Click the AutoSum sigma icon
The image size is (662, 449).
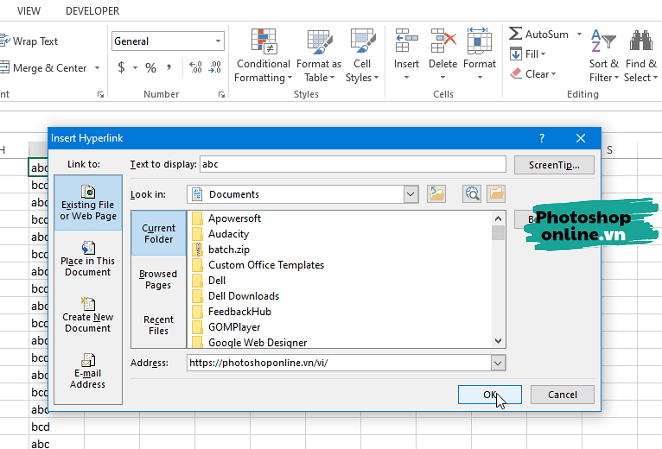[x=515, y=34]
